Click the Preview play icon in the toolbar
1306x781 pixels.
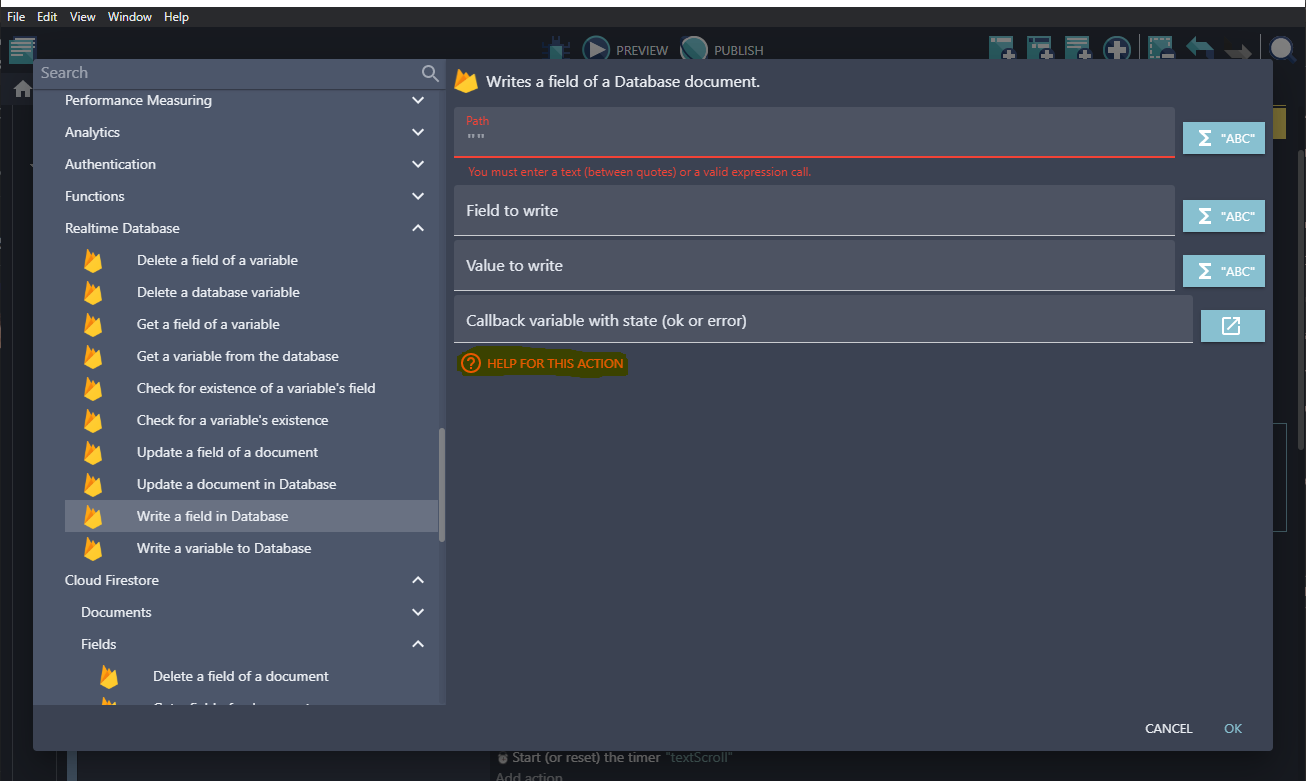[x=596, y=49]
